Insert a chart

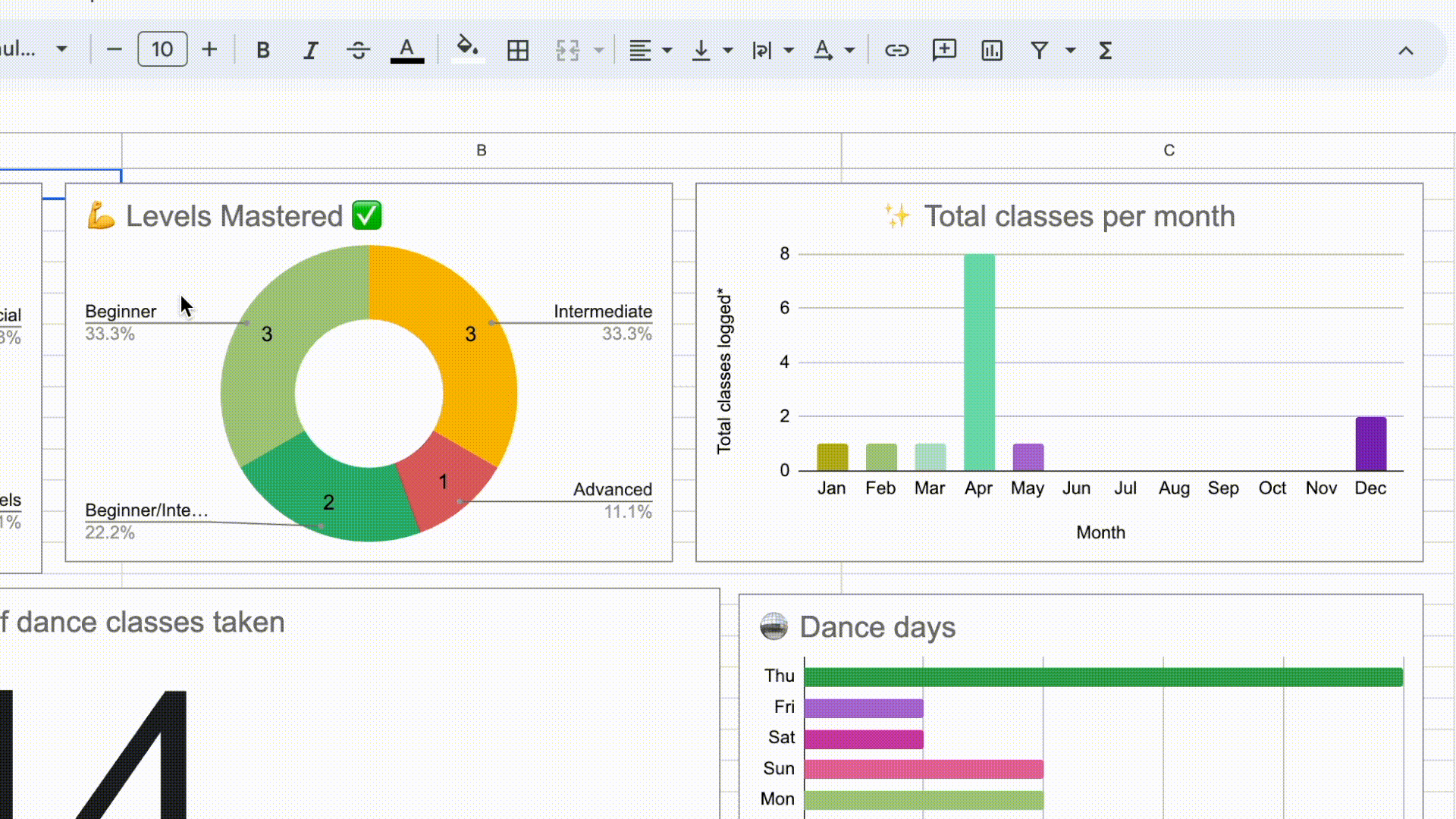click(x=992, y=50)
